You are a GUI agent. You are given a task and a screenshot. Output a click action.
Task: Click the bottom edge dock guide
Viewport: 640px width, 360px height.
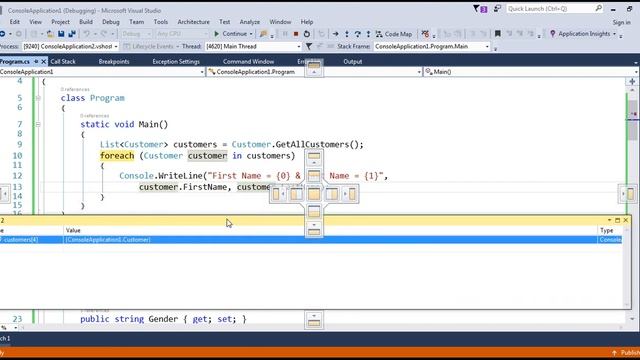coord(314,320)
